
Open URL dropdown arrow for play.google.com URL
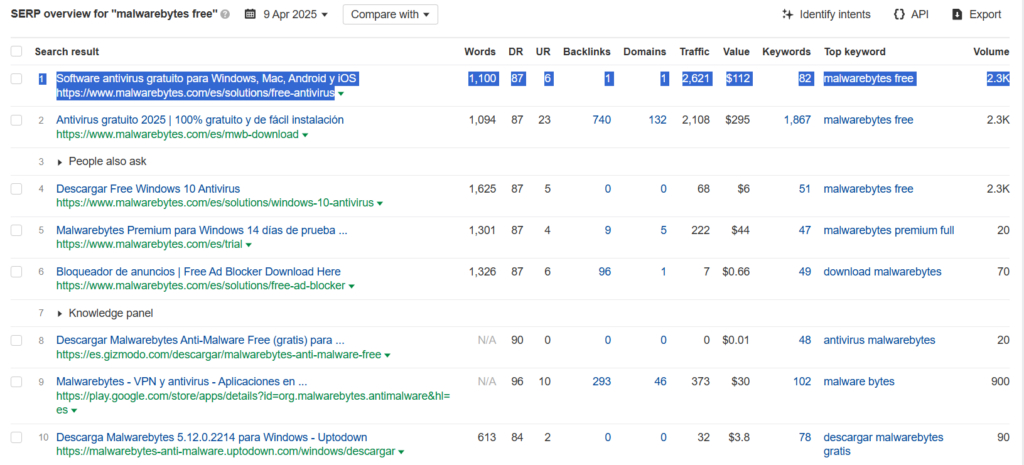click(74, 411)
